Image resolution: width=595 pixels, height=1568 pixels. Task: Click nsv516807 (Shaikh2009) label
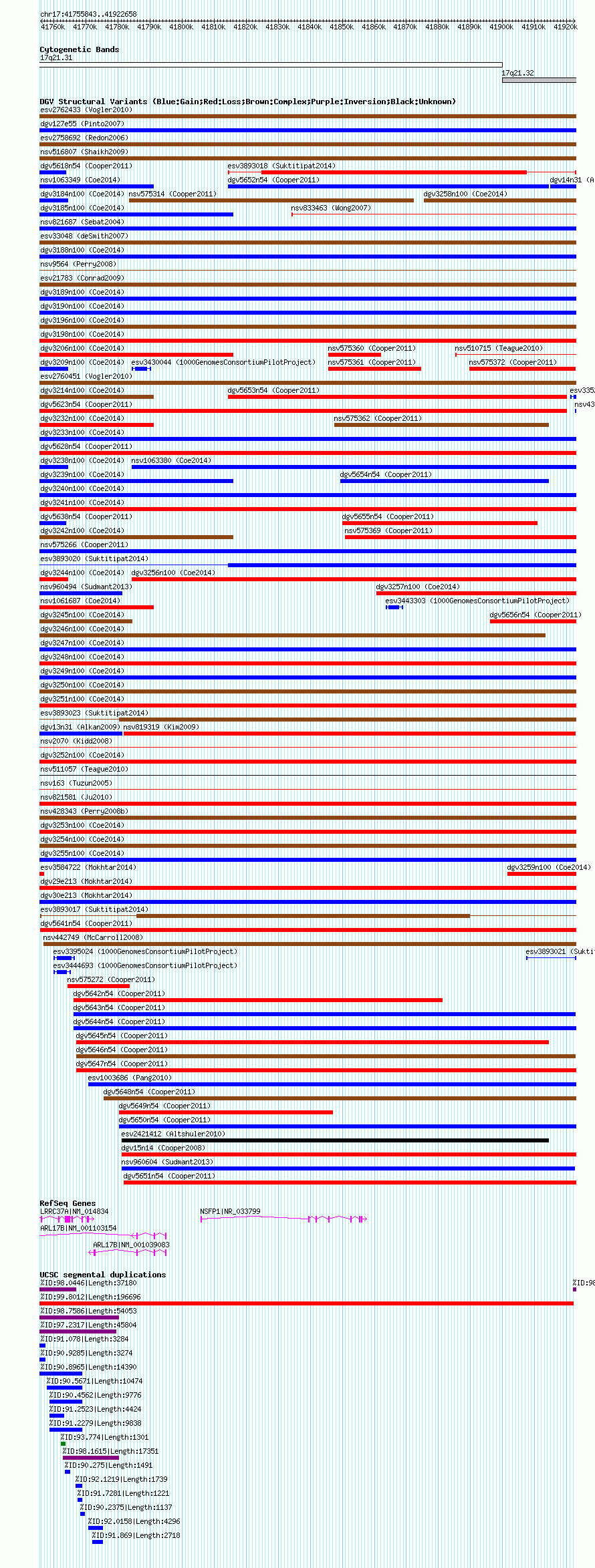point(84,152)
